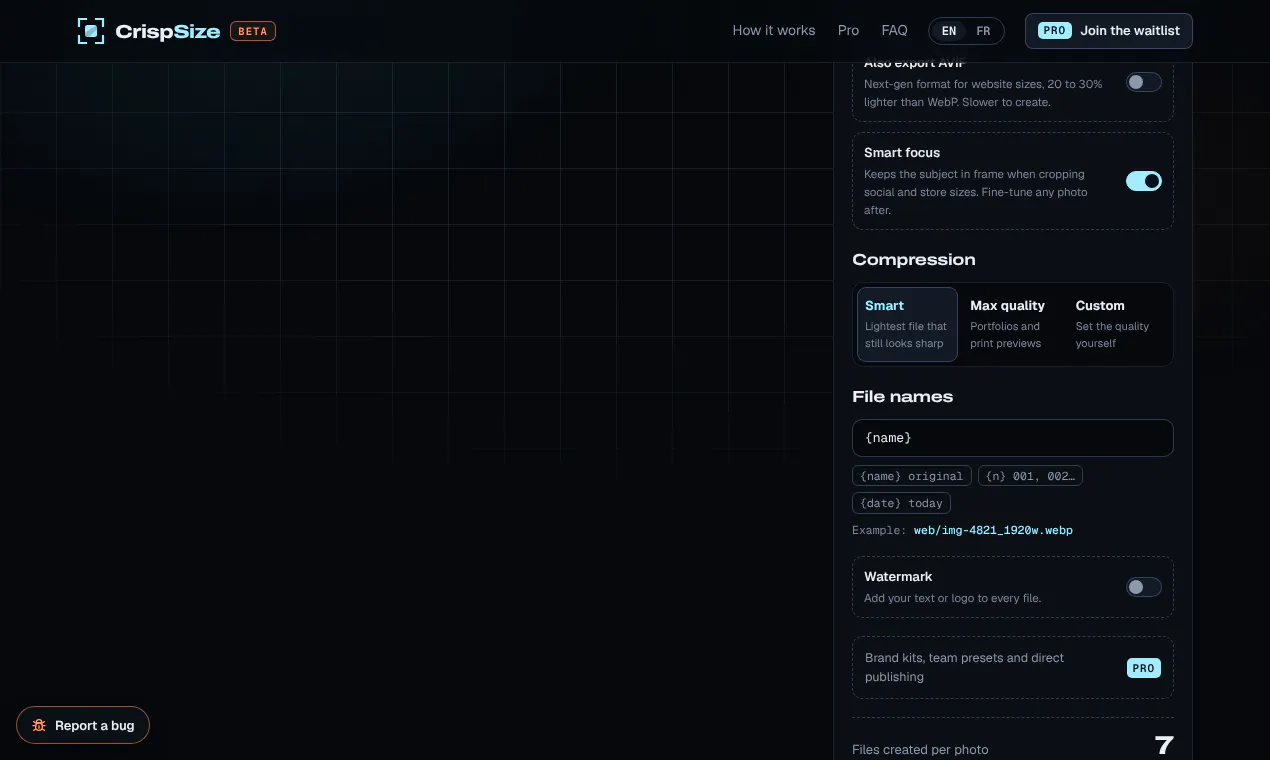Focus the File names input field
The width and height of the screenshot is (1270, 760).
tap(1012, 438)
